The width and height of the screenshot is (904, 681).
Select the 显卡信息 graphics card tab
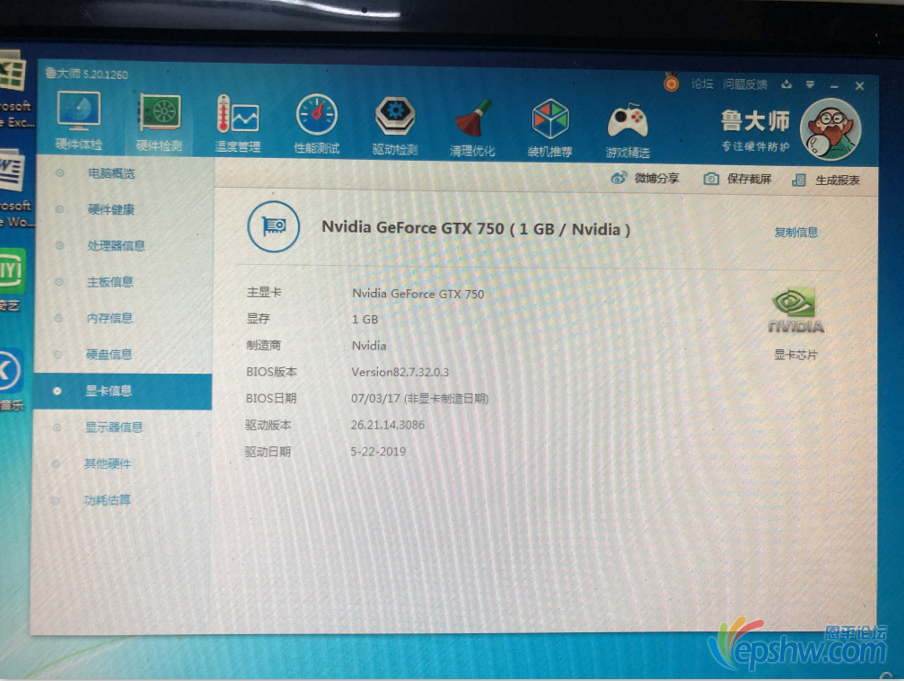tap(122, 391)
